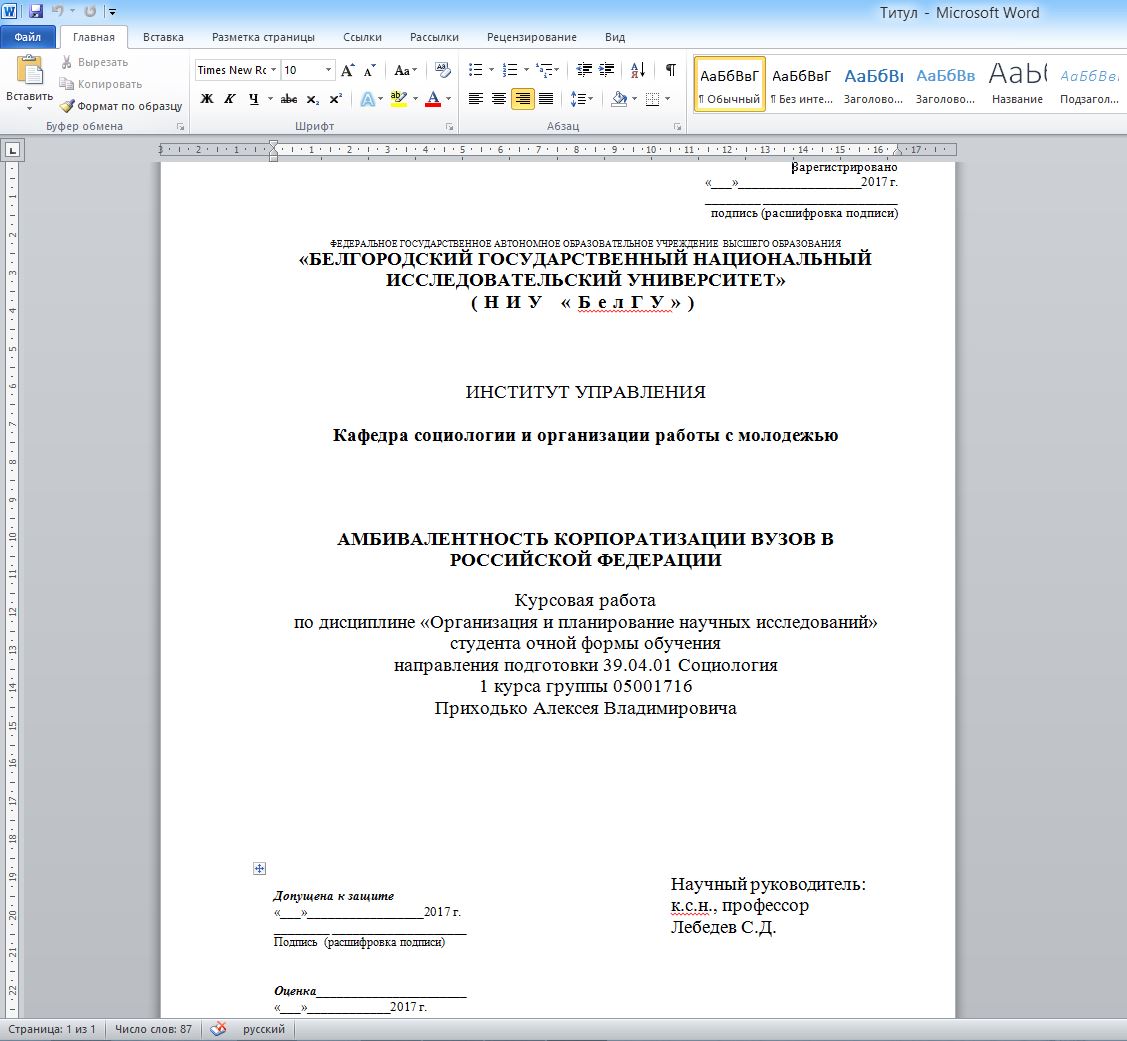Screen dimensions: 1127x1041
Task: Toggle paragraph marks display (¶)
Action: (671, 70)
